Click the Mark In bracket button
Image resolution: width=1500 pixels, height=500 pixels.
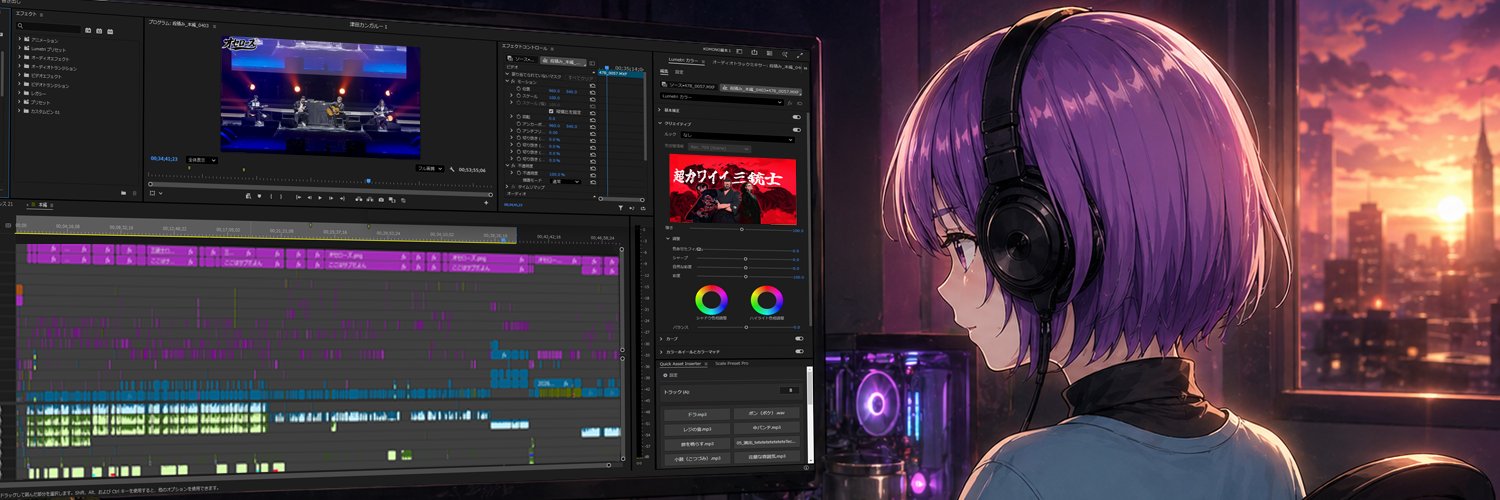[271, 196]
